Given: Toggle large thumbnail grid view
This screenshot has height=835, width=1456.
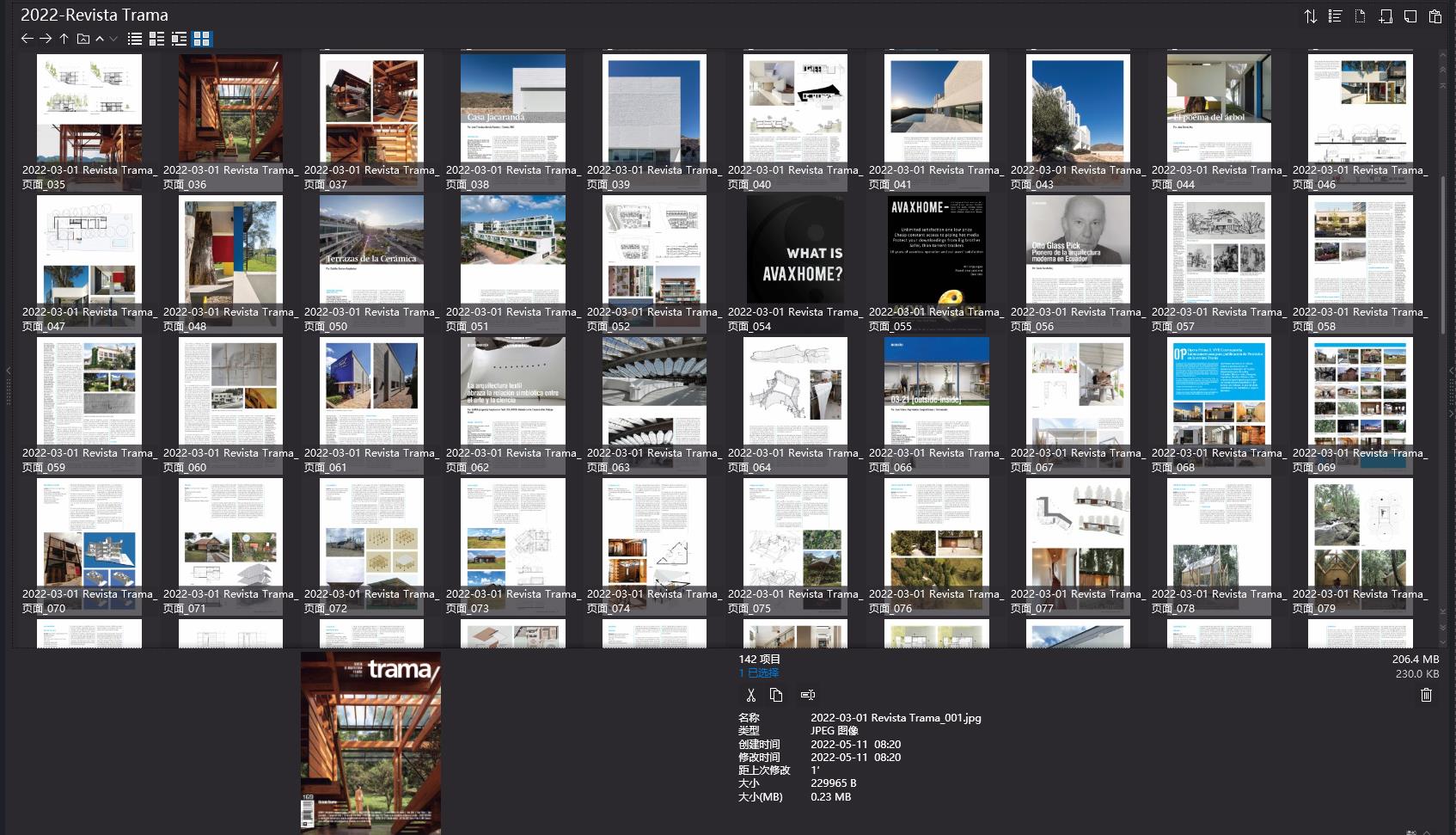Looking at the screenshot, I should tap(199, 39).
